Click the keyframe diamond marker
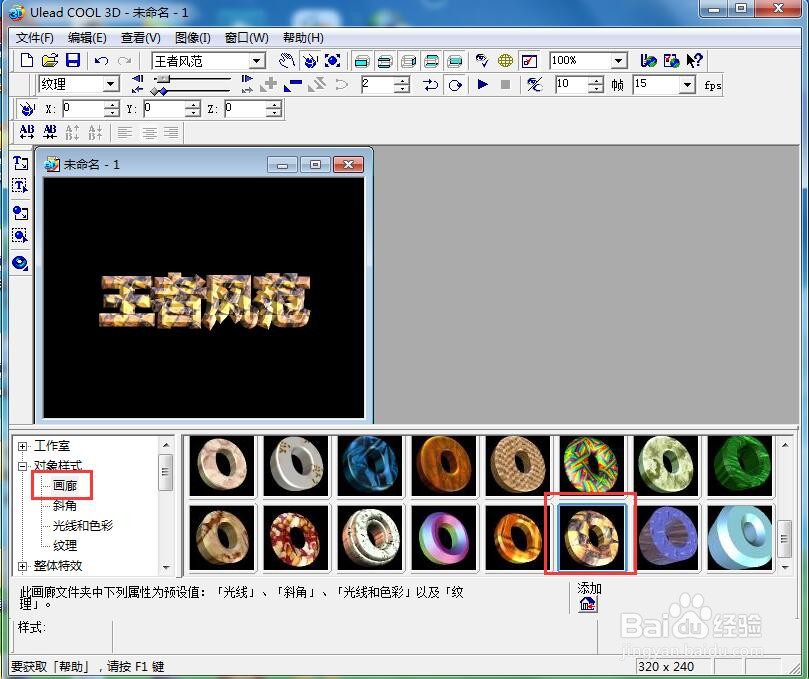The image size is (809, 679). click(x=162, y=91)
